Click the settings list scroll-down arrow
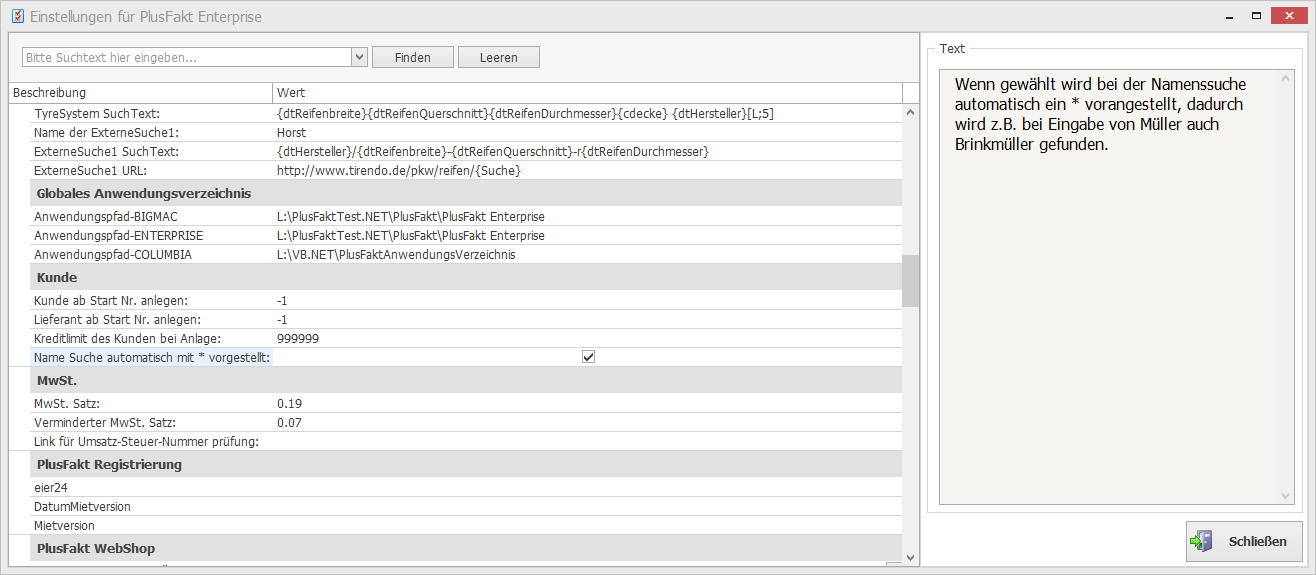This screenshot has height=575, width=1316. coord(911,558)
